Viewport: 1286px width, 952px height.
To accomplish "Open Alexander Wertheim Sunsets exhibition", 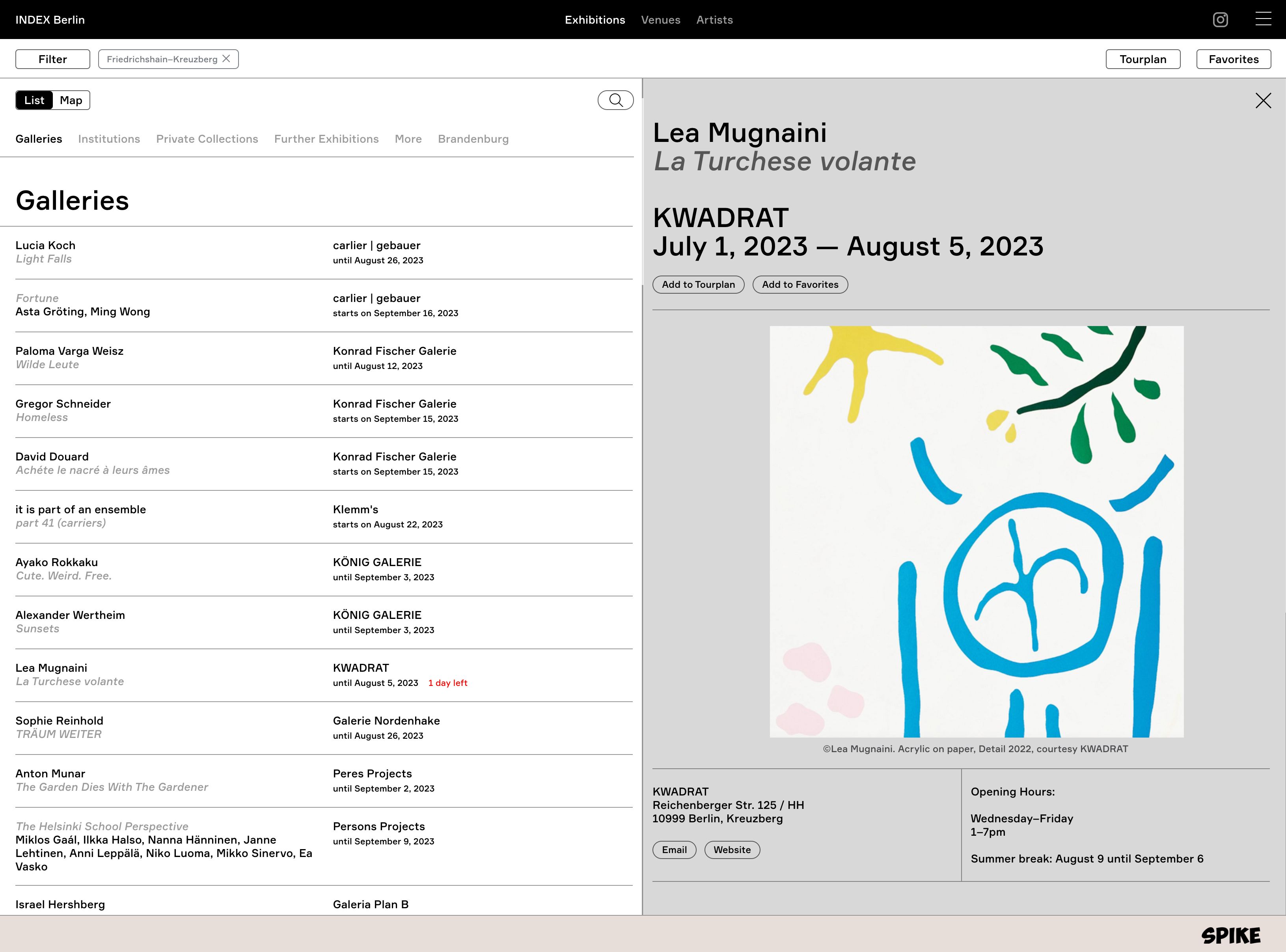I will [324, 622].
